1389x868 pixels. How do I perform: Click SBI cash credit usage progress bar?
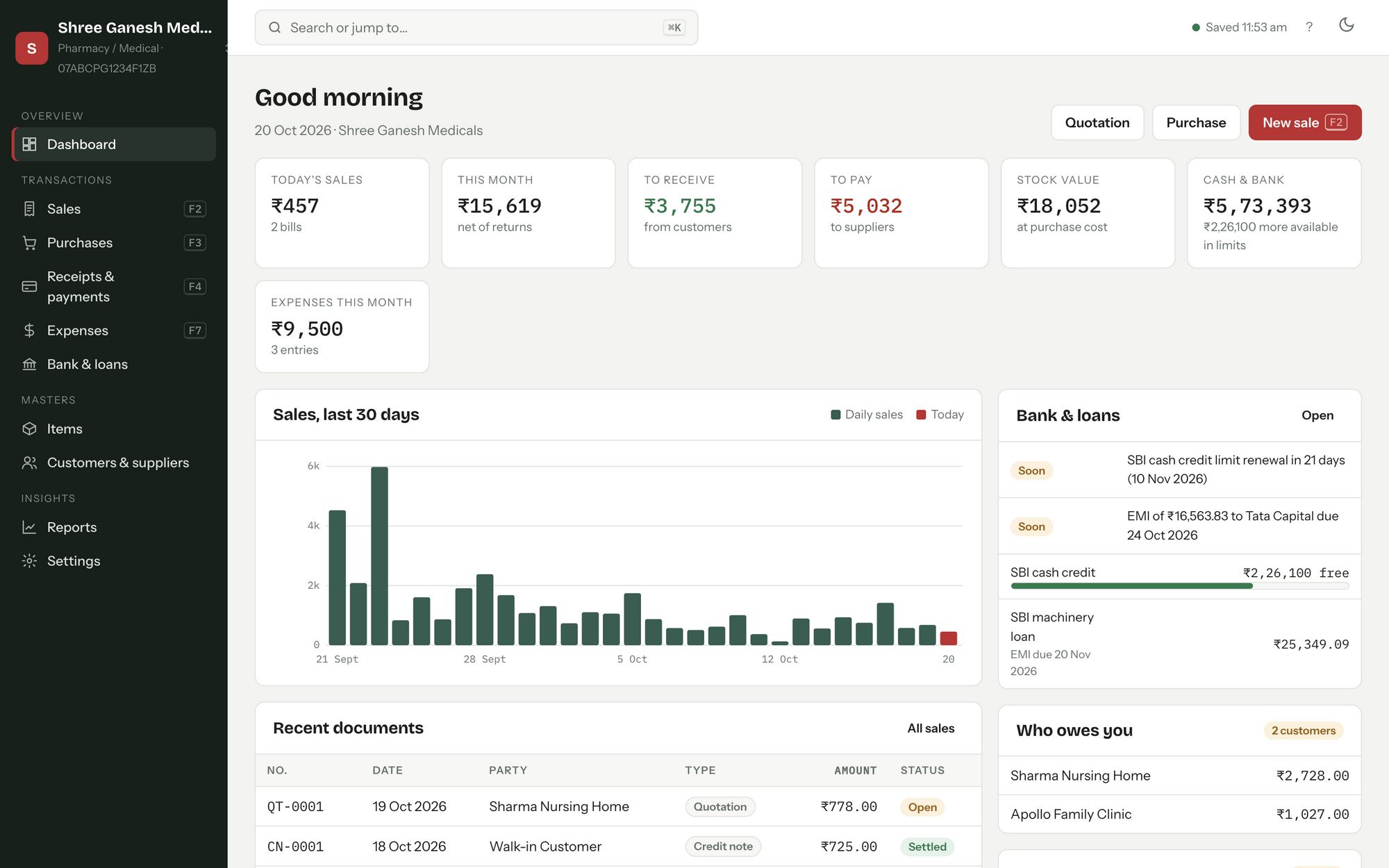click(x=1179, y=586)
